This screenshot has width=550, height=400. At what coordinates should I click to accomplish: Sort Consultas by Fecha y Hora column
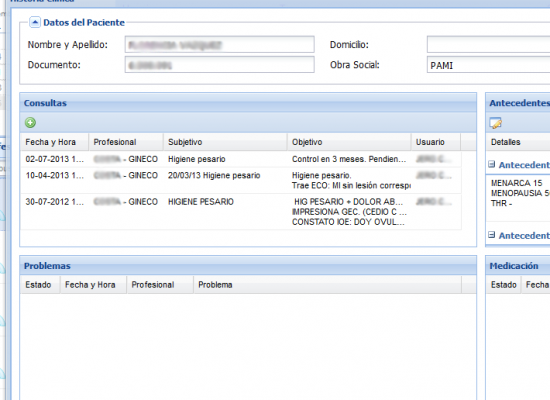tap(55, 142)
